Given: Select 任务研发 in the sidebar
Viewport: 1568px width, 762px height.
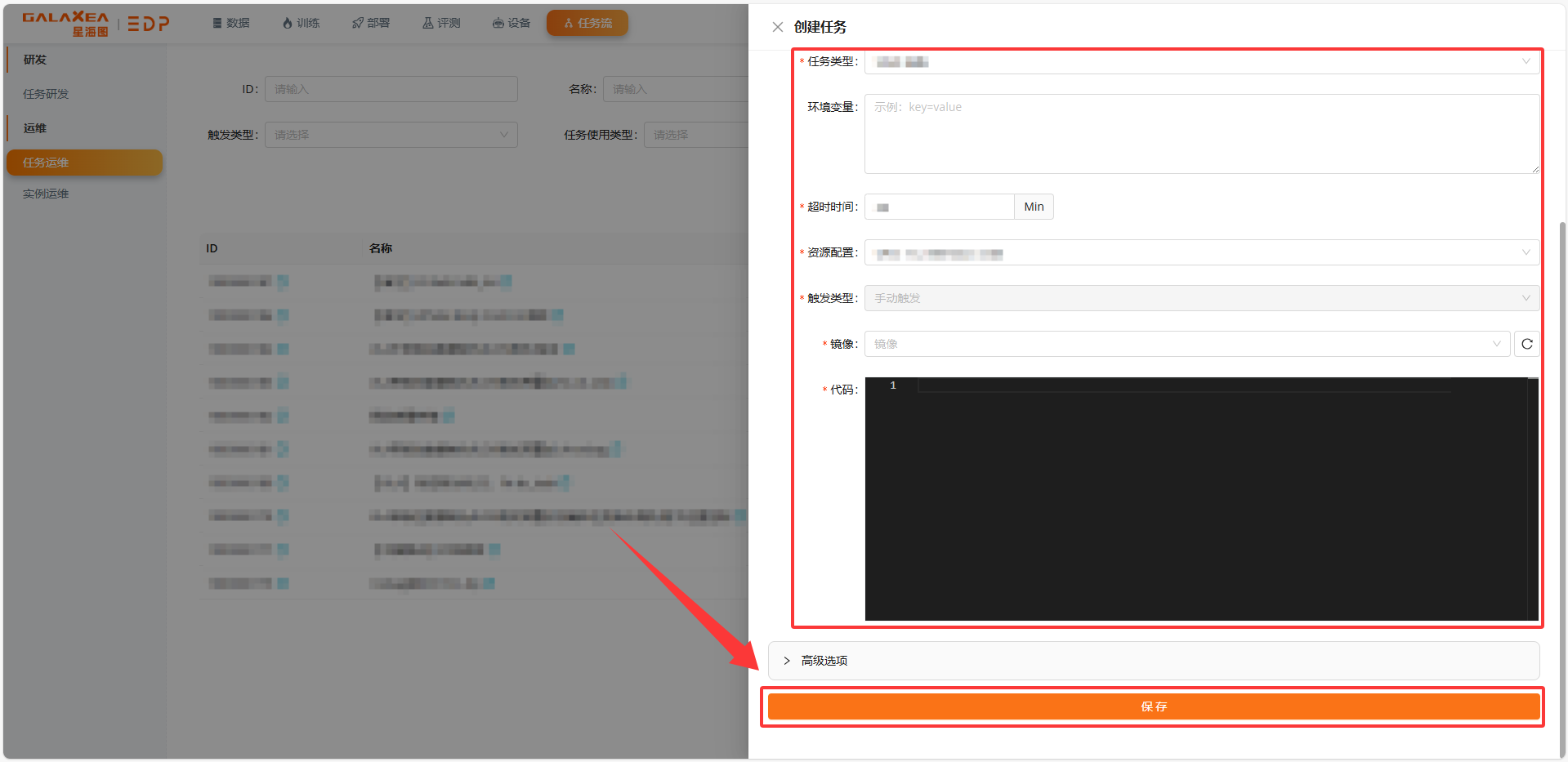Looking at the screenshot, I should click(46, 94).
